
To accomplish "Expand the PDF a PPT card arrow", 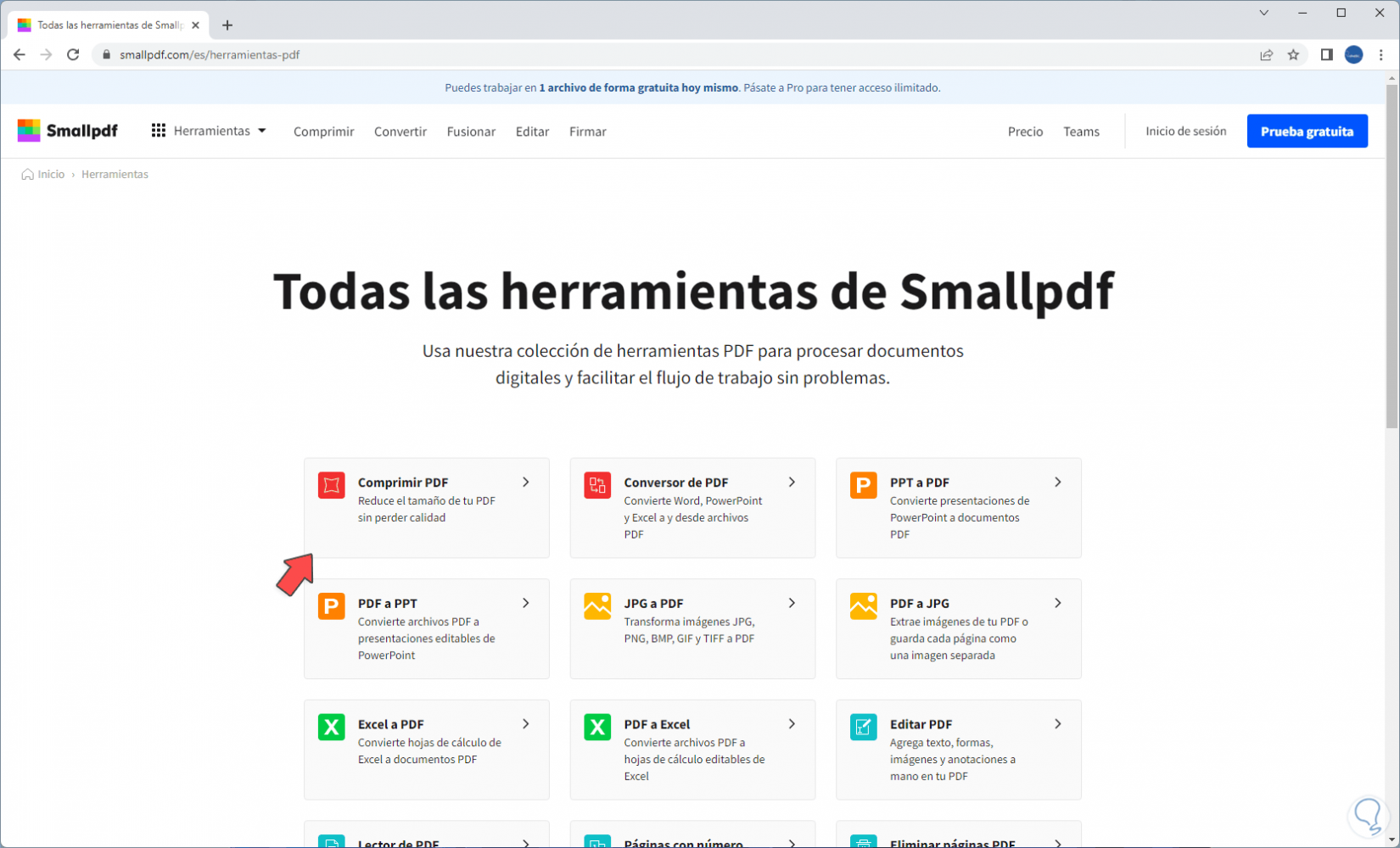I will click(x=526, y=603).
